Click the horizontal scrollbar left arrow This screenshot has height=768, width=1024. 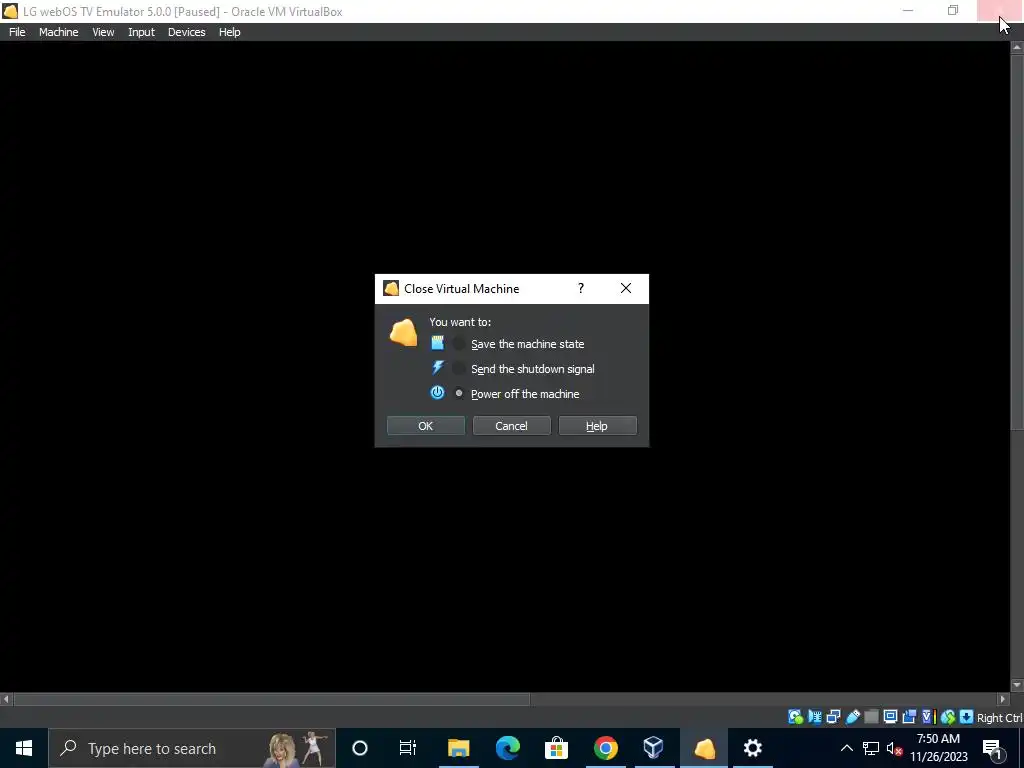(x=6, y=699)
